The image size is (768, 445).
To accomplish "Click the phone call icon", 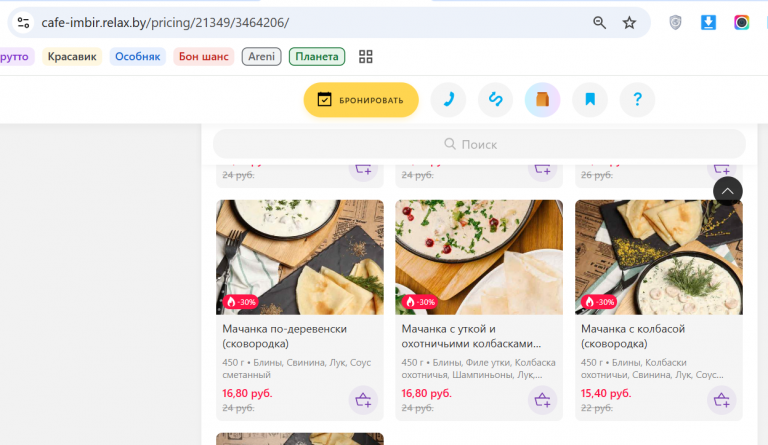I will click(448, 100).
